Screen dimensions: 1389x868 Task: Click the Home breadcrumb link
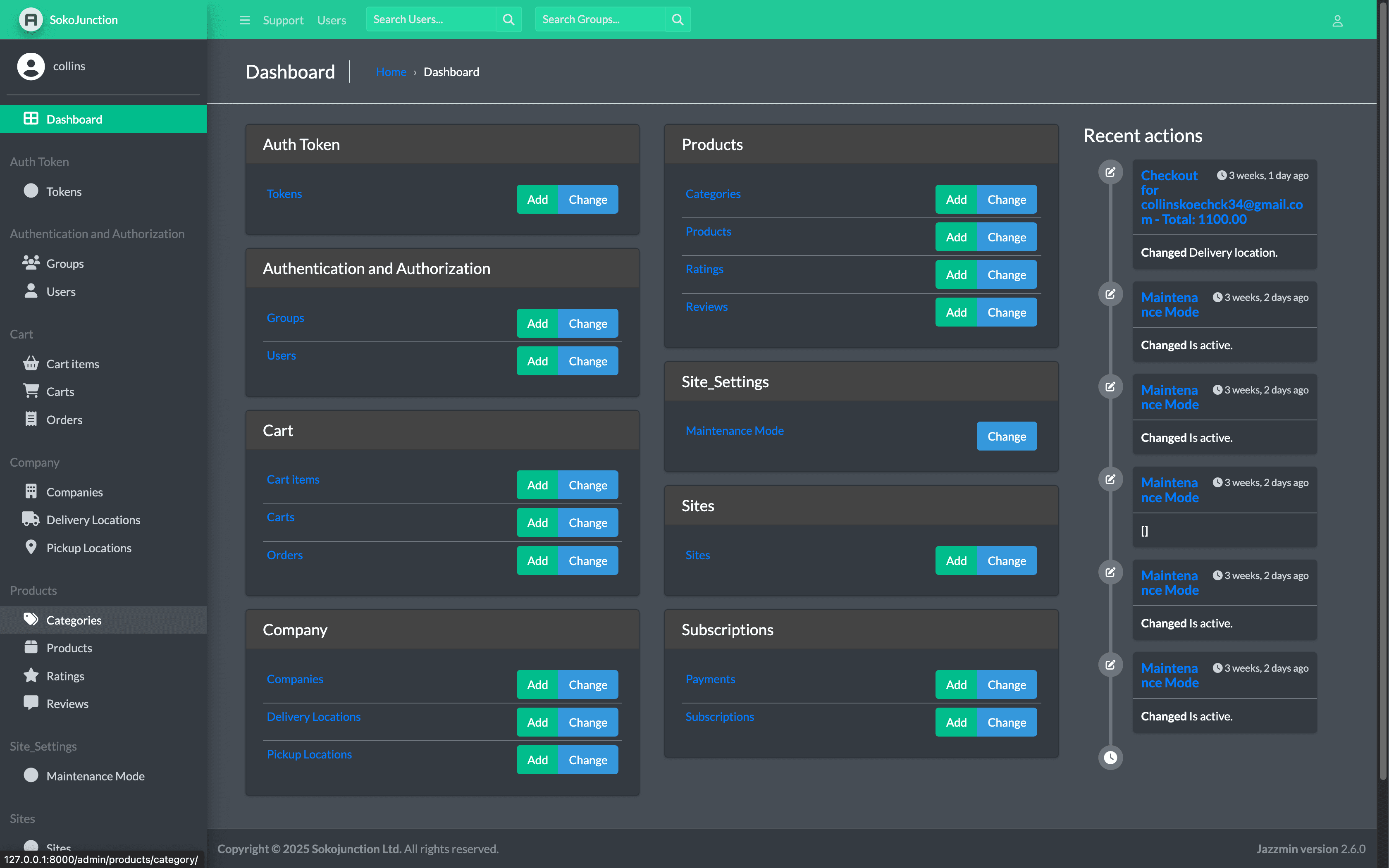point(391,71)
